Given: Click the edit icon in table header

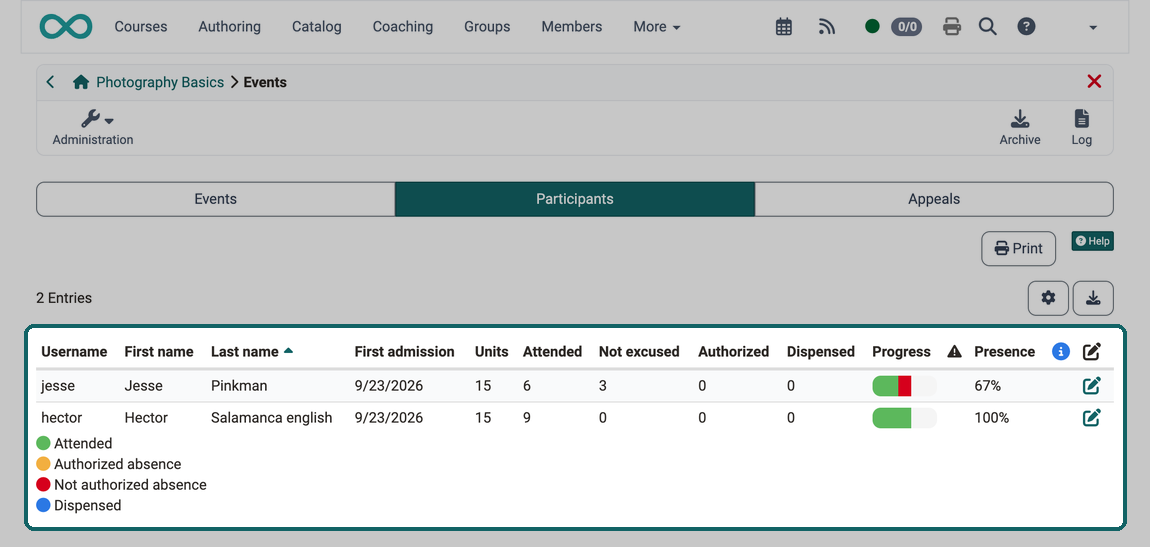Looking at the screenshot, I should pos(1091,352).
